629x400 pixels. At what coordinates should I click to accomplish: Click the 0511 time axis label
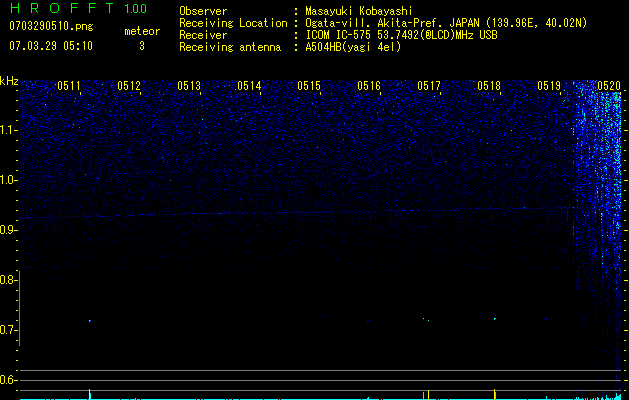click(x=69, y=85)
